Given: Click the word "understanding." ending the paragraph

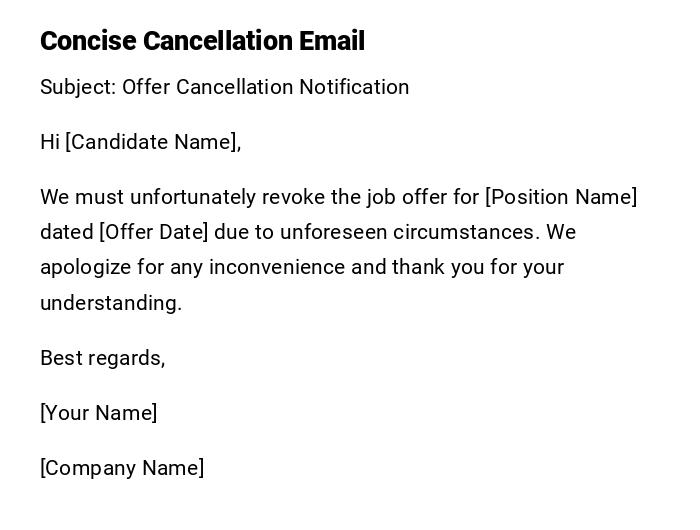Looking at the screenshot, I should [x=111, y=303].
